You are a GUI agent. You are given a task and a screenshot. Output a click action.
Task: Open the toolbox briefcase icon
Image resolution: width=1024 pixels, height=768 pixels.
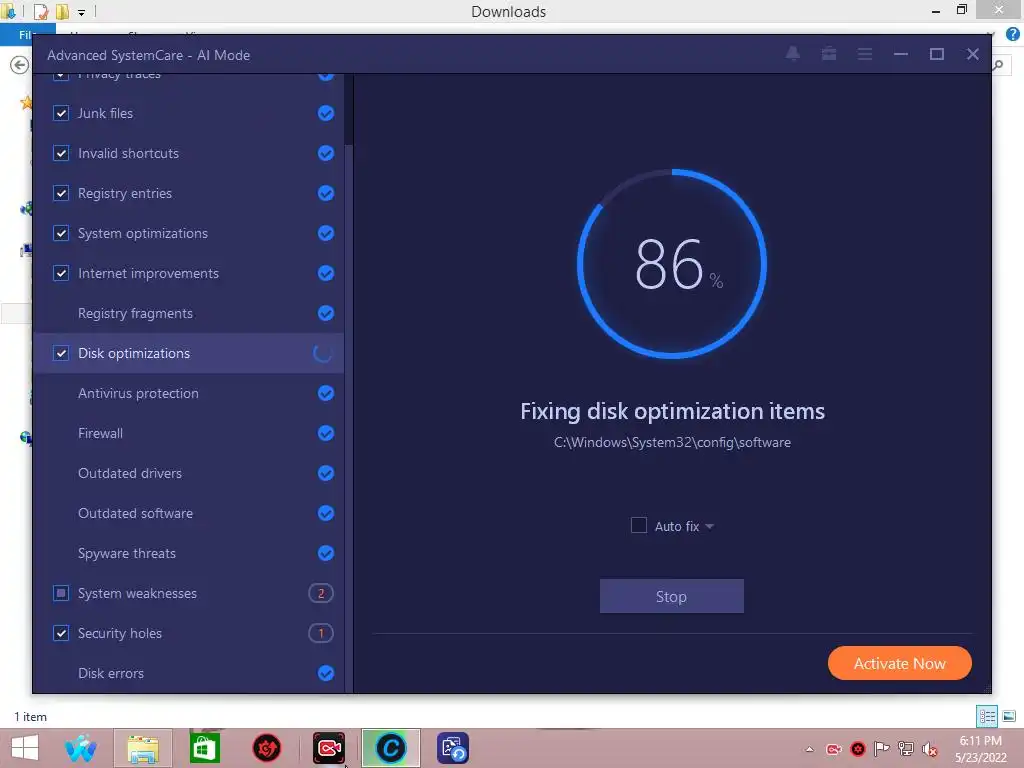point(829,54)
